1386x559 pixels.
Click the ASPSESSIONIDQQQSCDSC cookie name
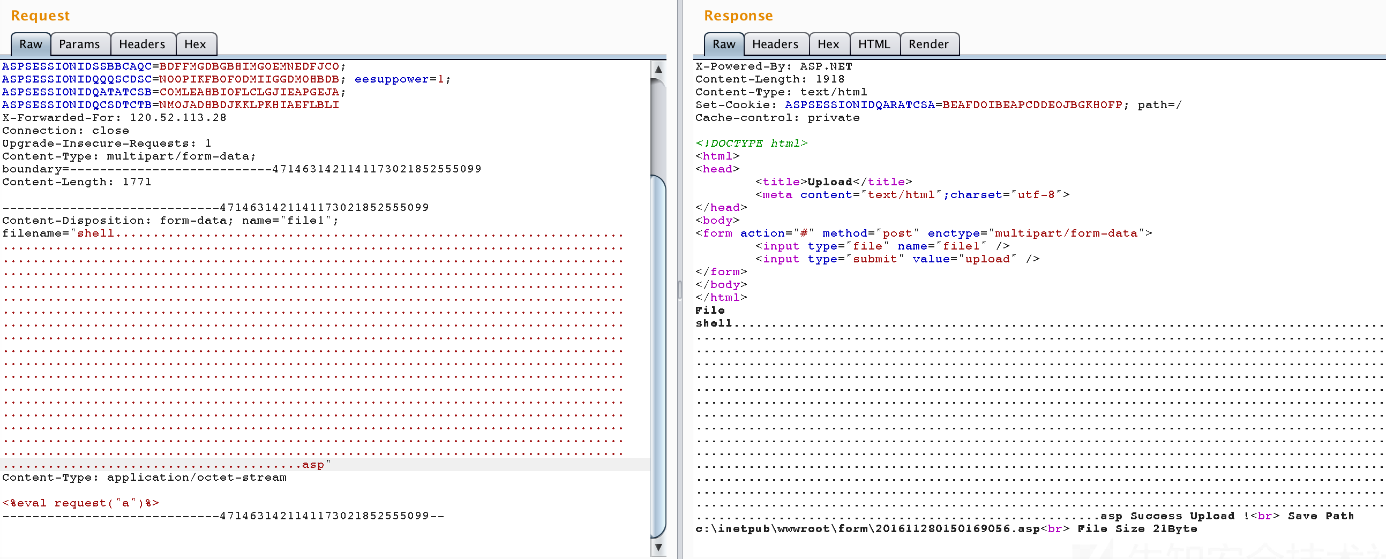tap(77, 78)
